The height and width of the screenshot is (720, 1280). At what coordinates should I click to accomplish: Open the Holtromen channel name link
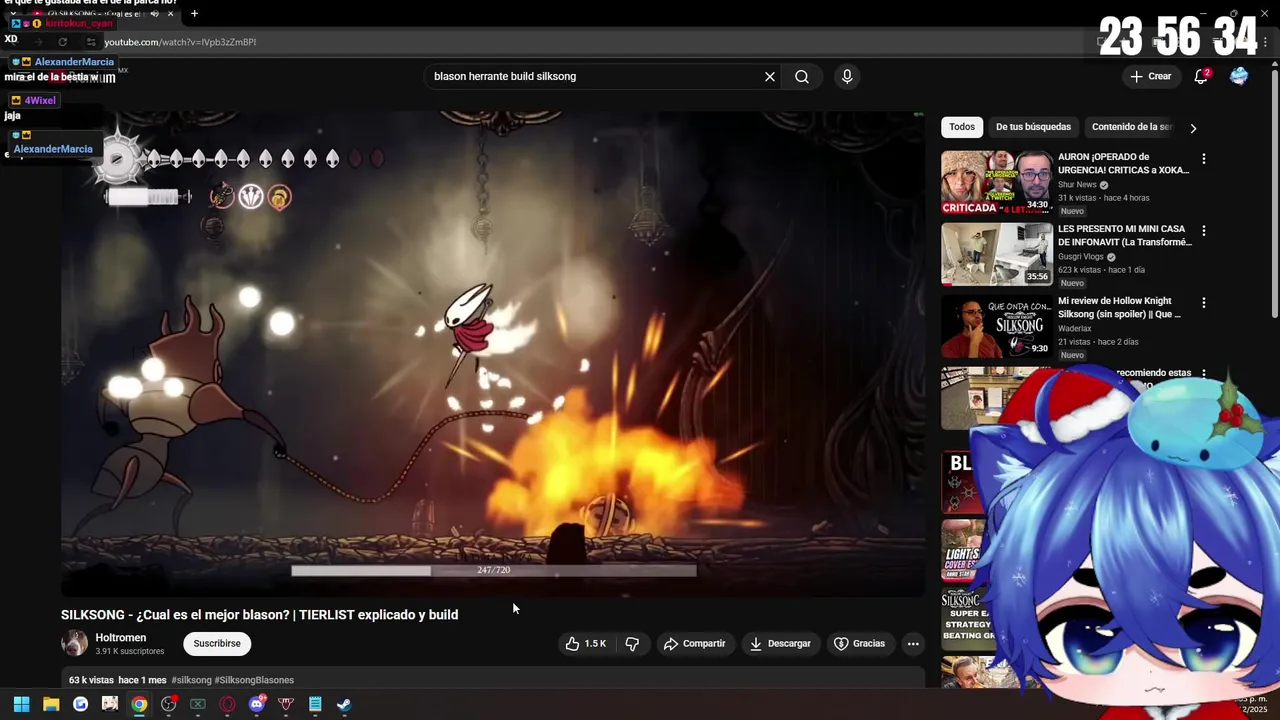pyautogui.click(x=121, y=638)
